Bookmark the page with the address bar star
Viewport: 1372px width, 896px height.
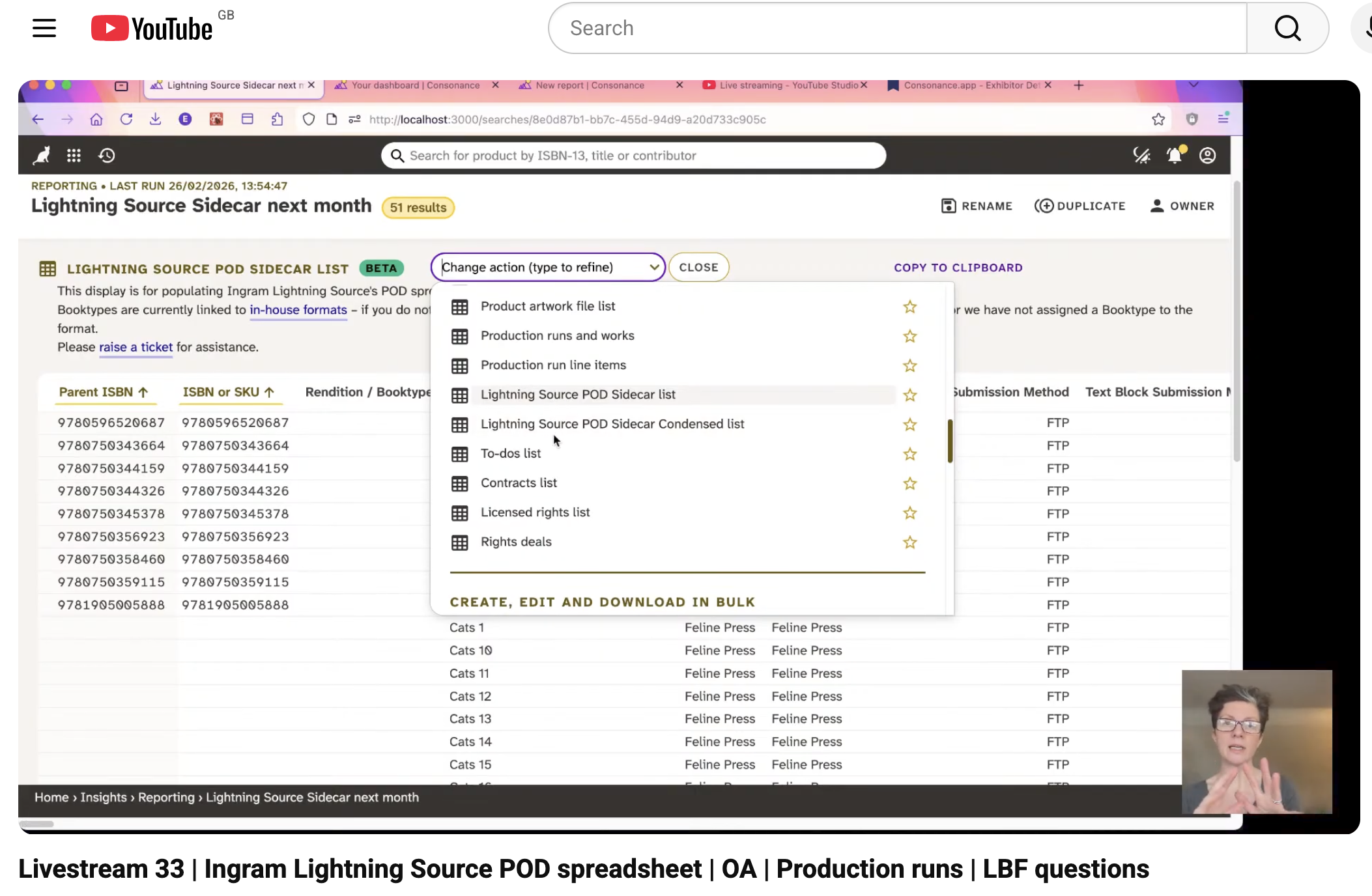coord(1158,120)
